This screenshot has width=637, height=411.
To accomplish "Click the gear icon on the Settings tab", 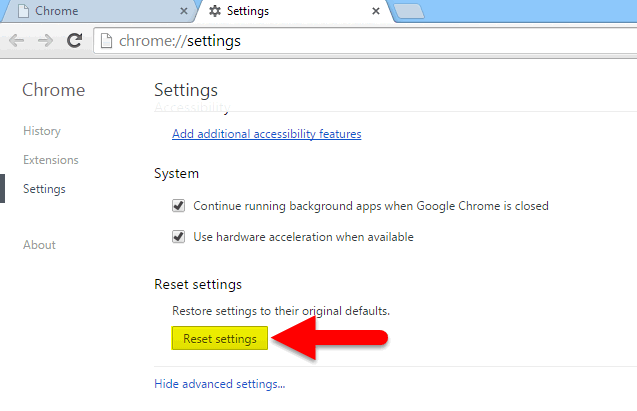I will (x=215, y=11).
